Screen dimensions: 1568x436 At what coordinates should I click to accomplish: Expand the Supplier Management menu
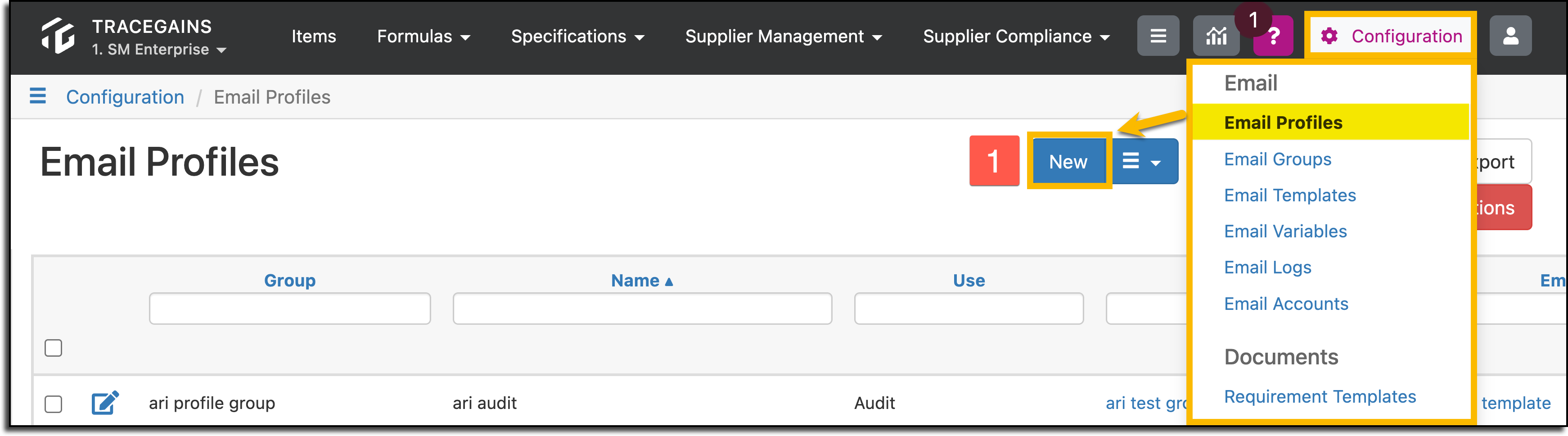tap(784, 36)
